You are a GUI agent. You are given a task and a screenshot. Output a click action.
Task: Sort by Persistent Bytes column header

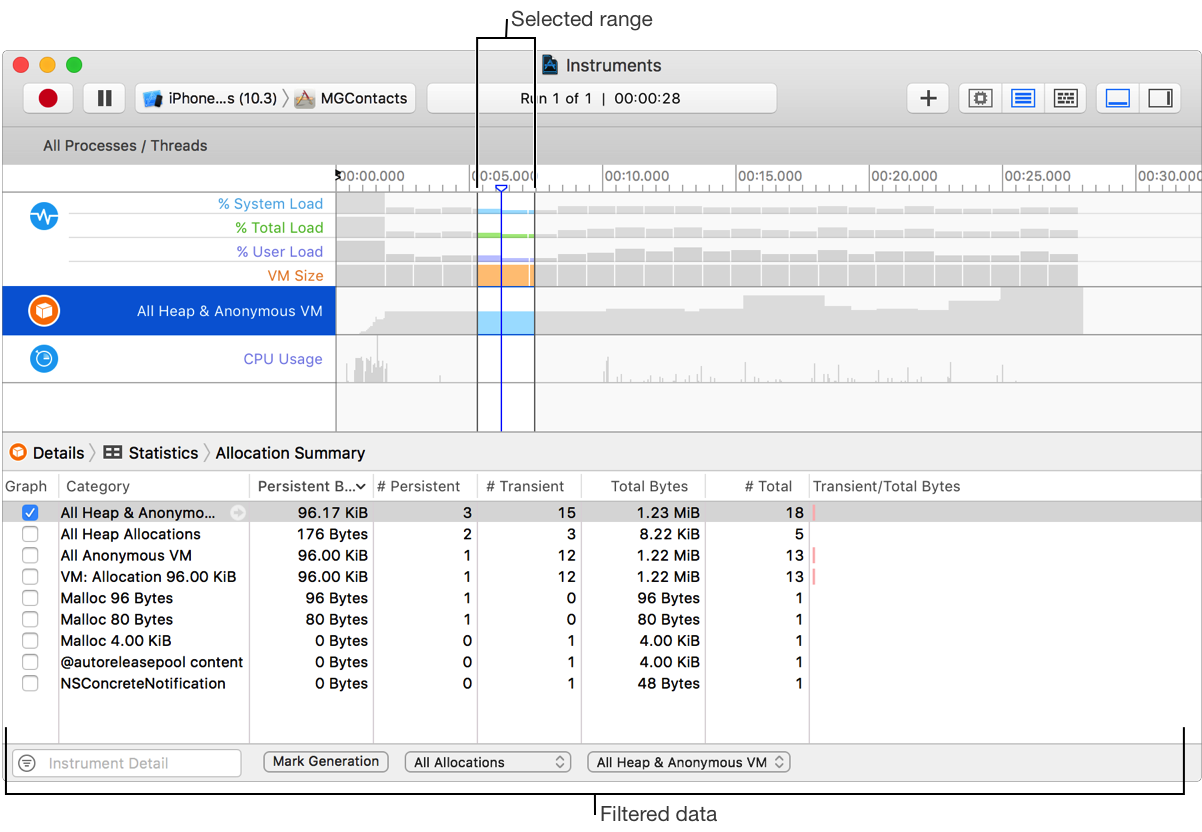tap(310, 486)
